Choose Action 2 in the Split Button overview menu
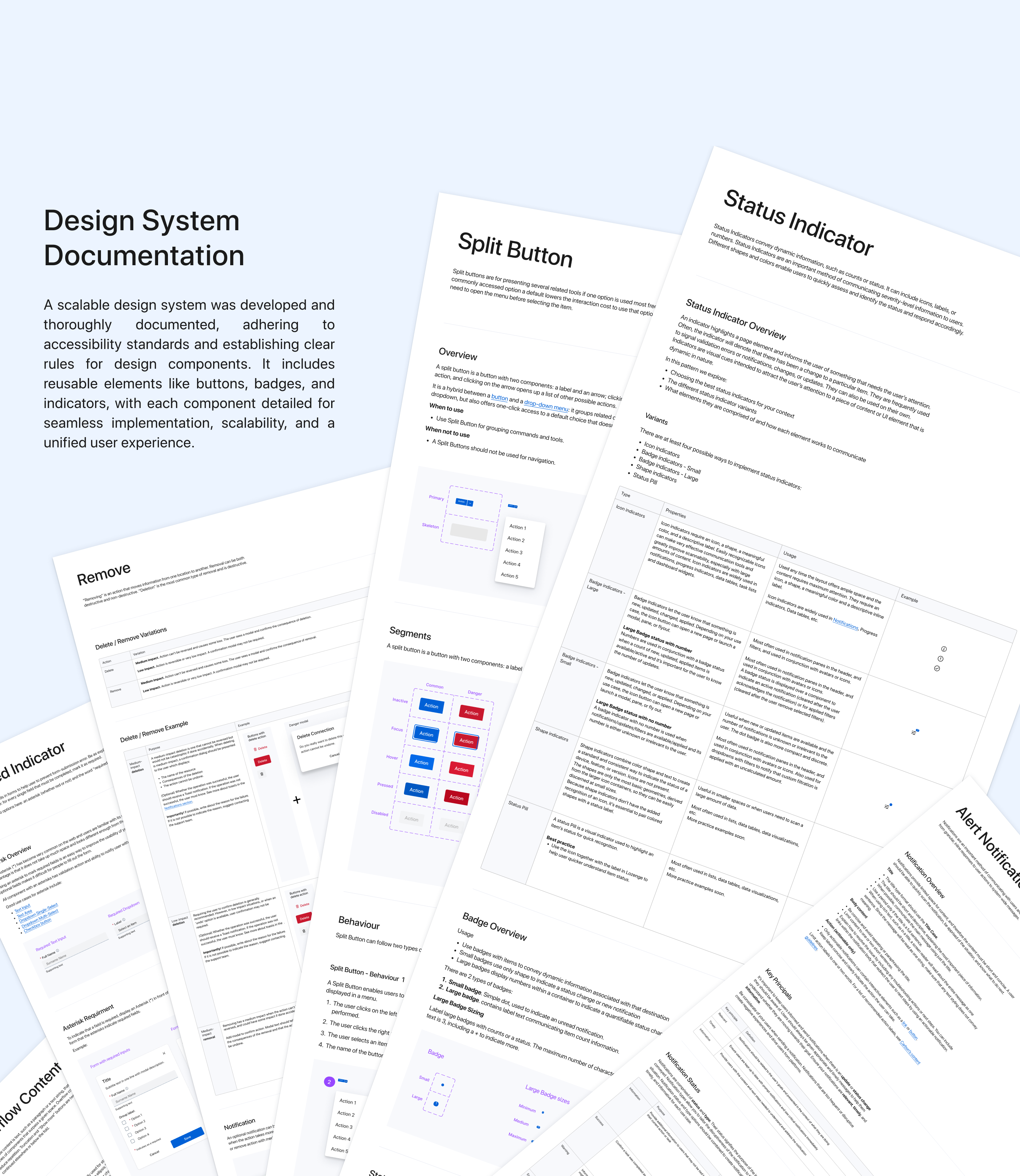Screen dimensions: 1020x1176 516,539
